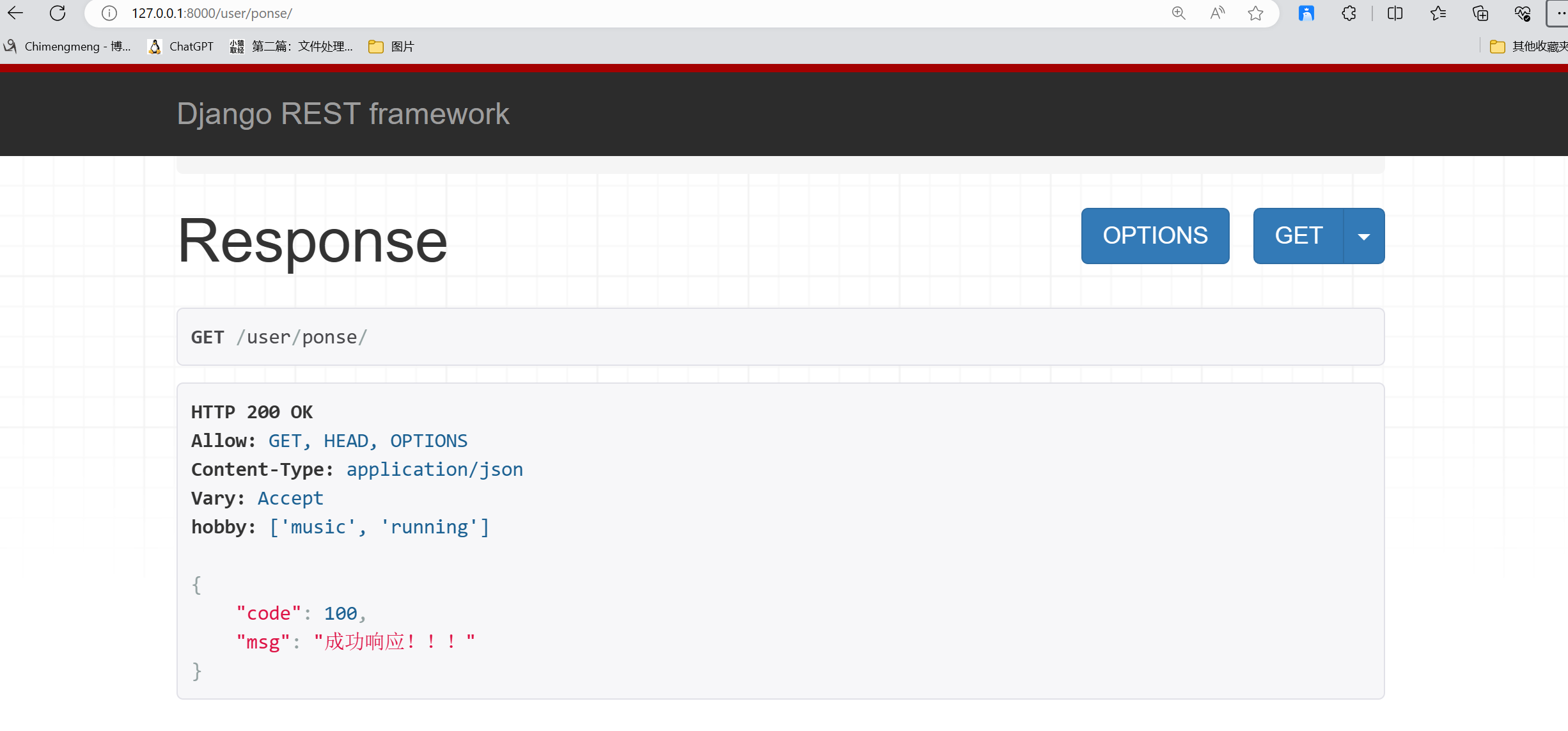Click the zoom magnifier icon in address bar
Screen dimensions: 1568x731
(1179, 13)
